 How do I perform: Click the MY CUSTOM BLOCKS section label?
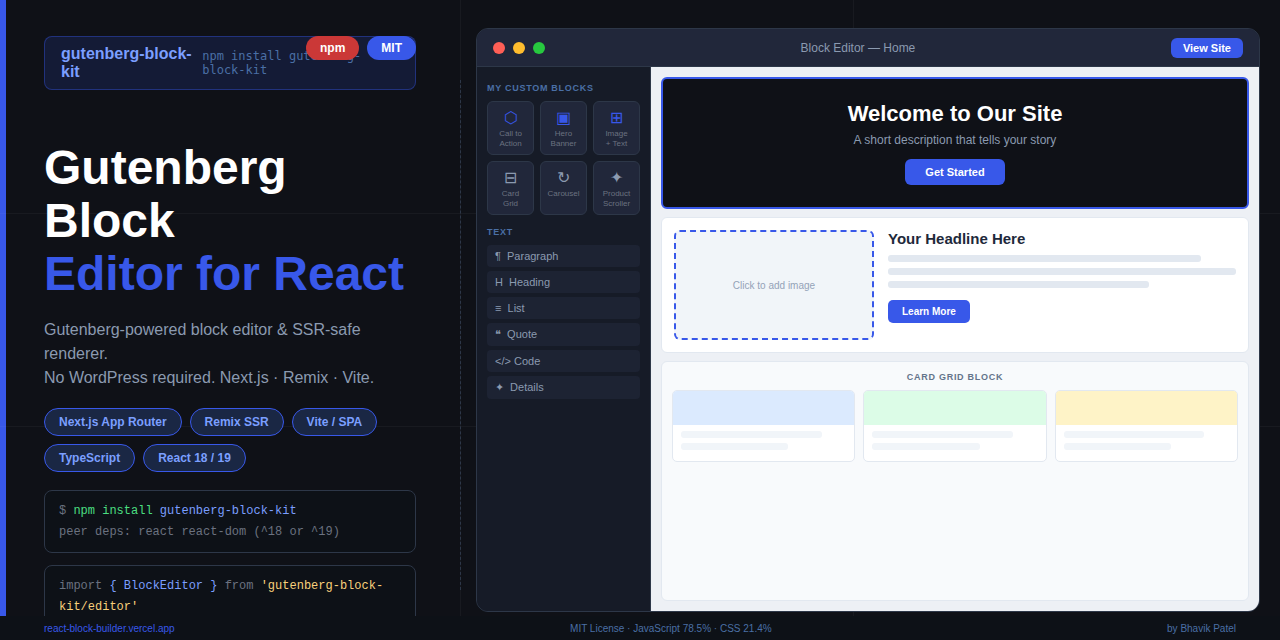click(540, 88)
